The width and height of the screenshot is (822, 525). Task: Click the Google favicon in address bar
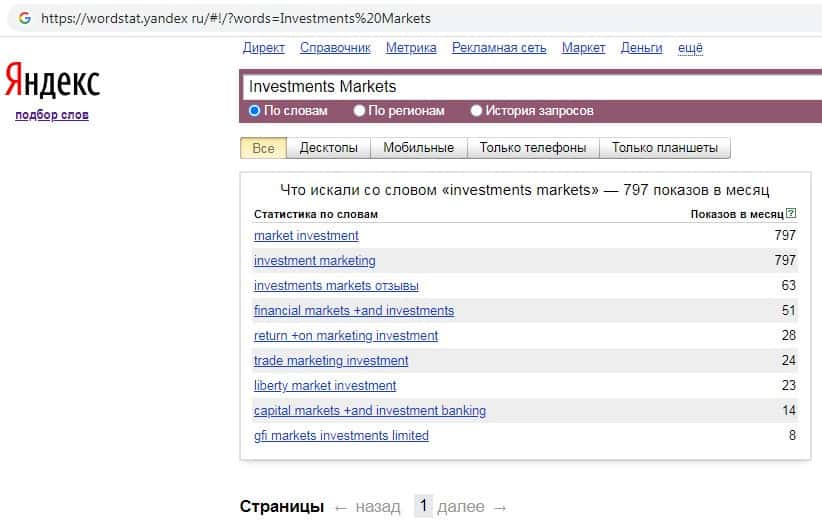(x=24, y=19)
